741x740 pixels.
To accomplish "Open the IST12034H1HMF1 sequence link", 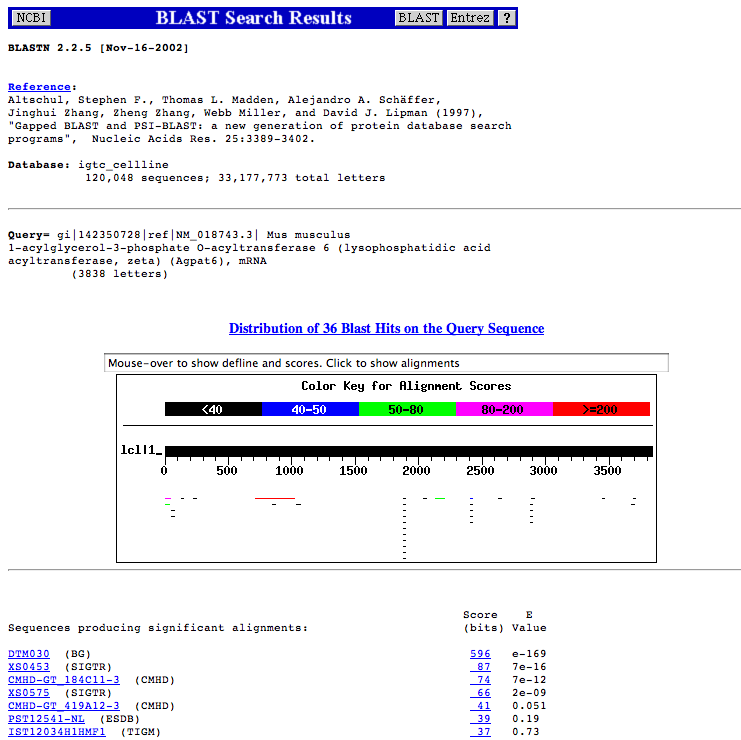I will click(56, 732).
